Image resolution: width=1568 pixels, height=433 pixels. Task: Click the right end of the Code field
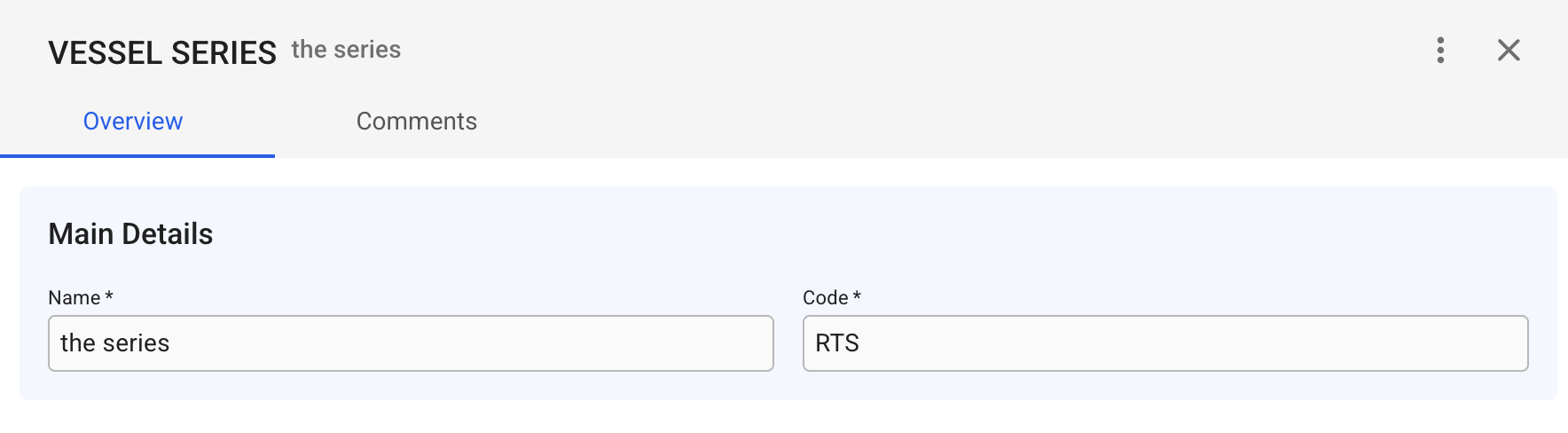1499,343
